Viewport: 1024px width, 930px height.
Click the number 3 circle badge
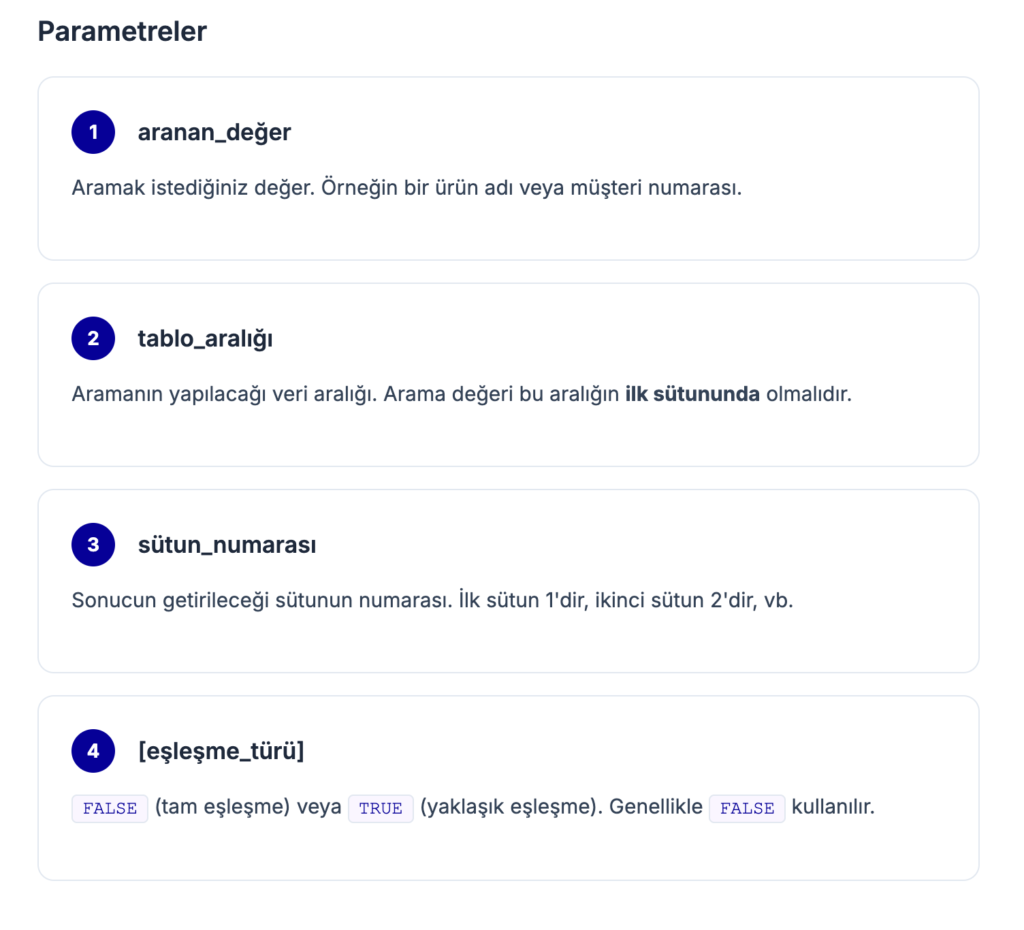93,545
